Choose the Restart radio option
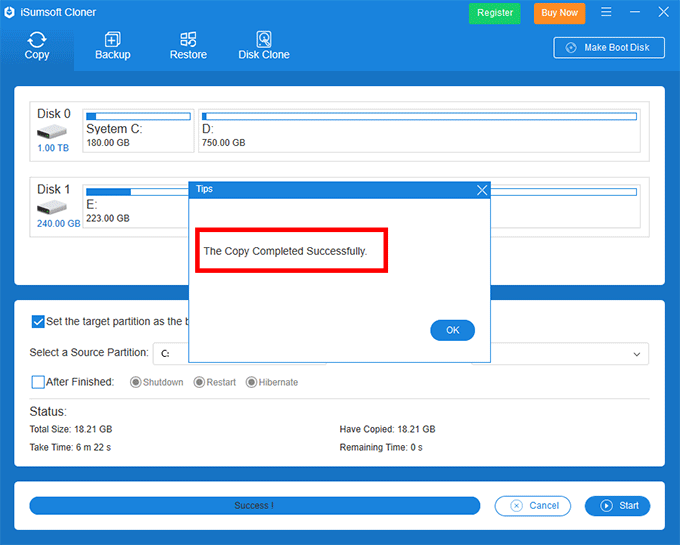This screenshot has height=545, width=680. tap(199, 382)
